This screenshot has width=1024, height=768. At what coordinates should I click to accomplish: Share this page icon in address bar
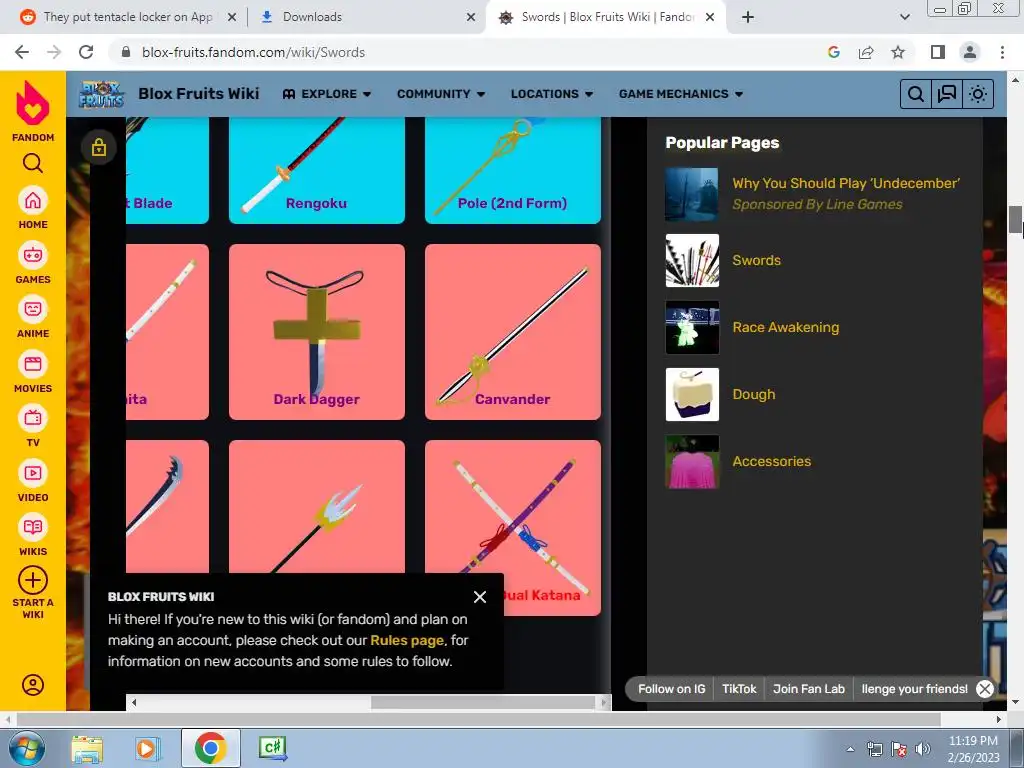866,52
